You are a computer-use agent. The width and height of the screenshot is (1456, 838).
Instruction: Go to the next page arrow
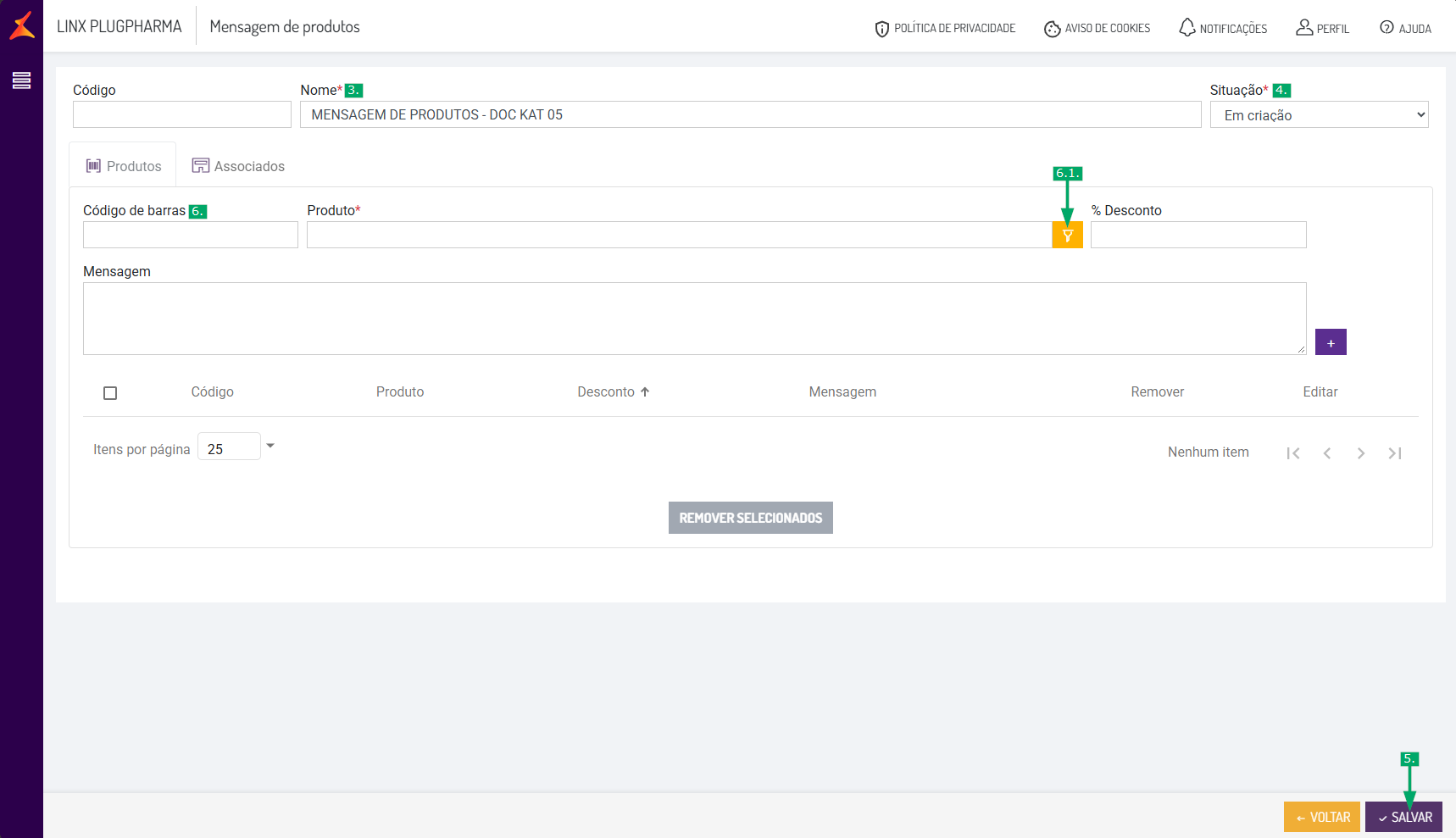[x=1360, y=453]
